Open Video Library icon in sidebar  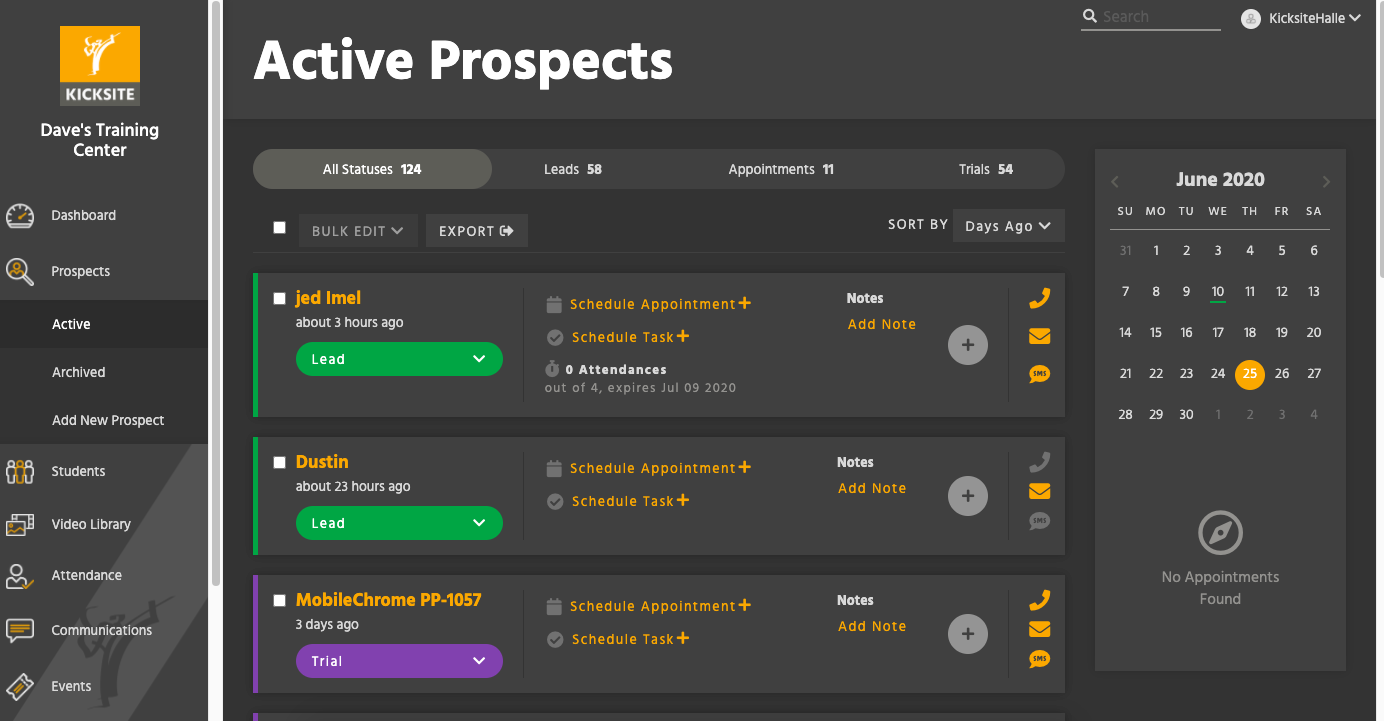[20, 525]
